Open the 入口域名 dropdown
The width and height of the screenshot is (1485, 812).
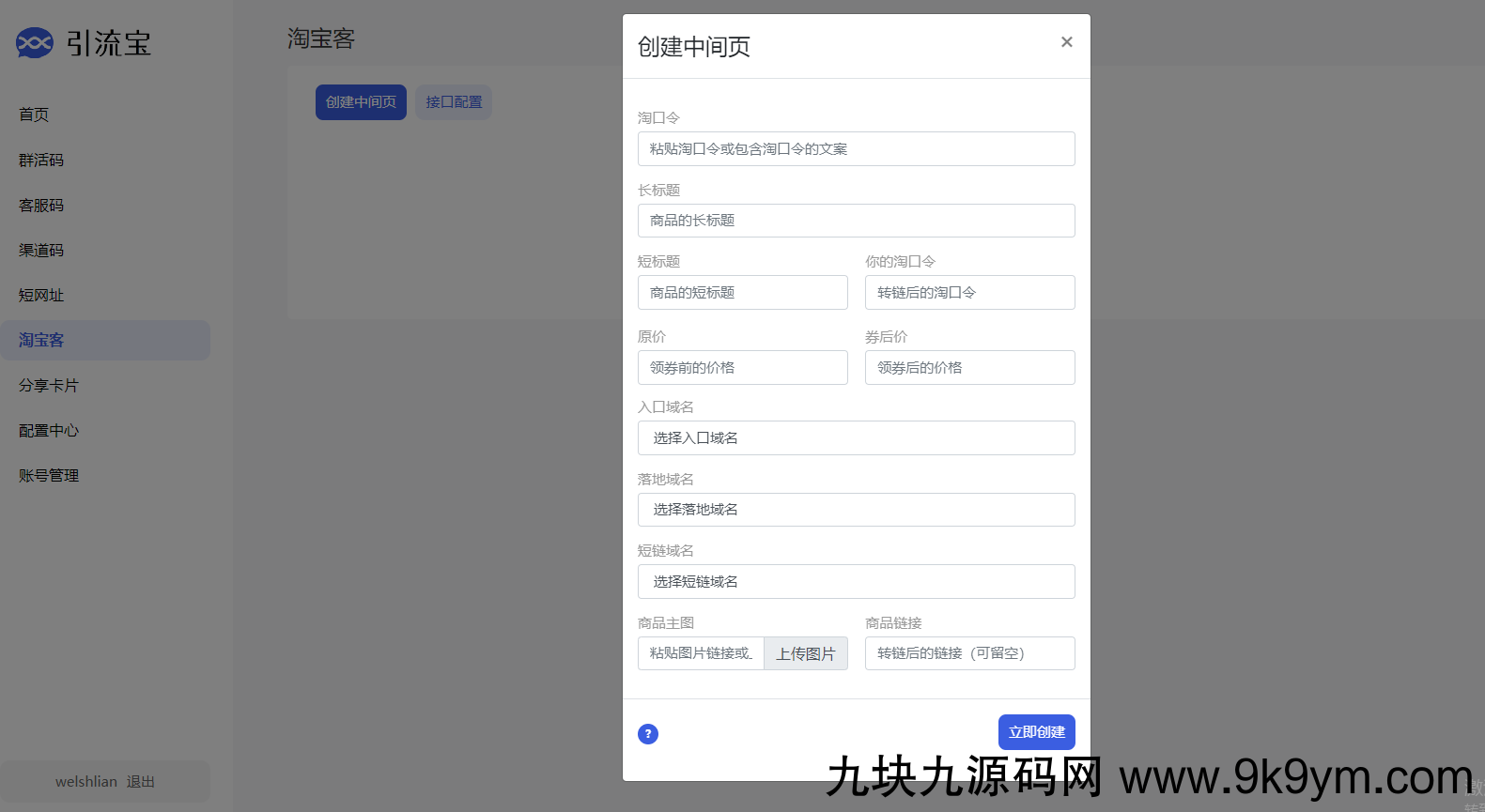pos(856,438)
